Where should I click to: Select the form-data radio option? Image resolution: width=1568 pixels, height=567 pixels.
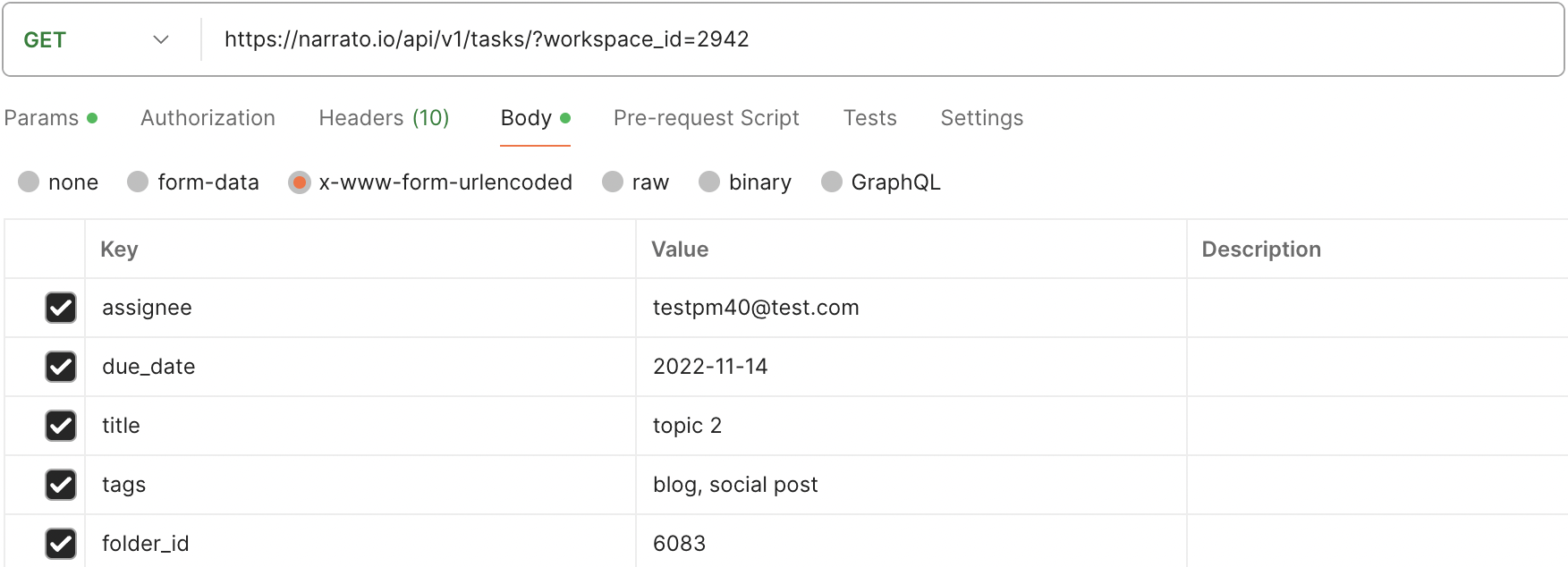click(x=138, y=182)
